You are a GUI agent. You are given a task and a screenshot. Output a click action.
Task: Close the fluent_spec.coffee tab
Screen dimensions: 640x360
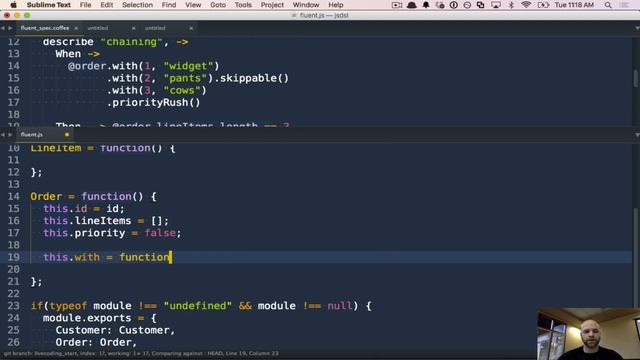point(76,28)
